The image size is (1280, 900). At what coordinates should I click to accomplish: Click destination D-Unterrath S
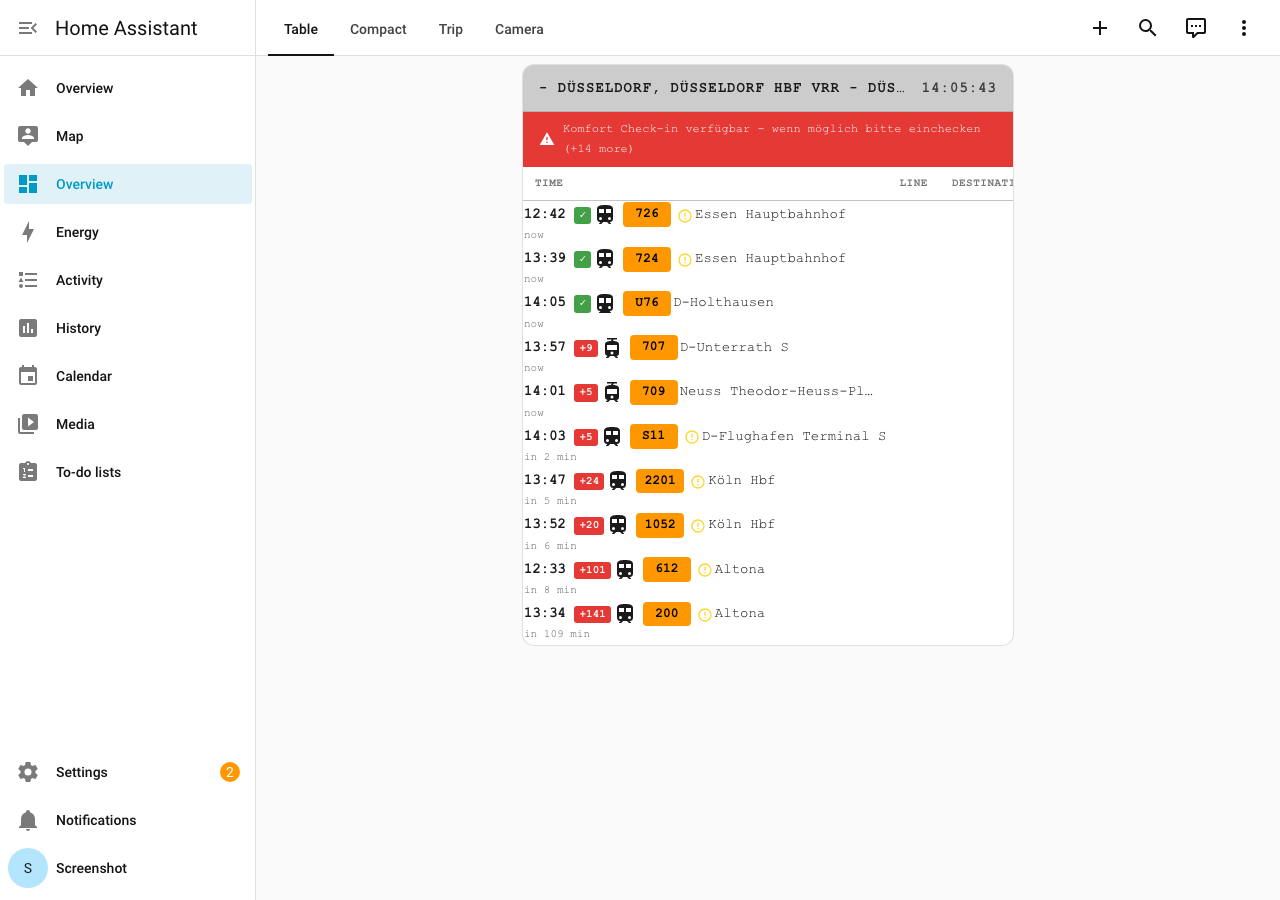(x=734, y=347)
